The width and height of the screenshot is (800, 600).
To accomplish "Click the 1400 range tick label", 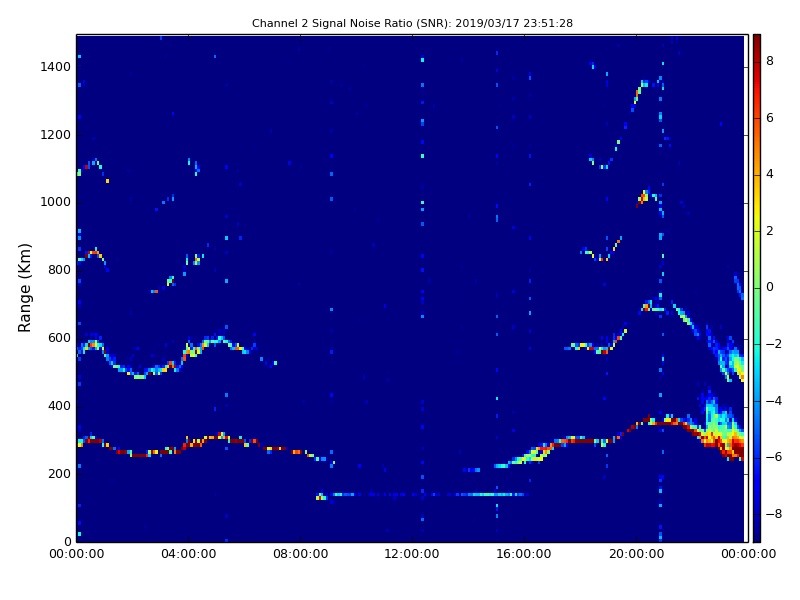I will [x=56, y=67].
